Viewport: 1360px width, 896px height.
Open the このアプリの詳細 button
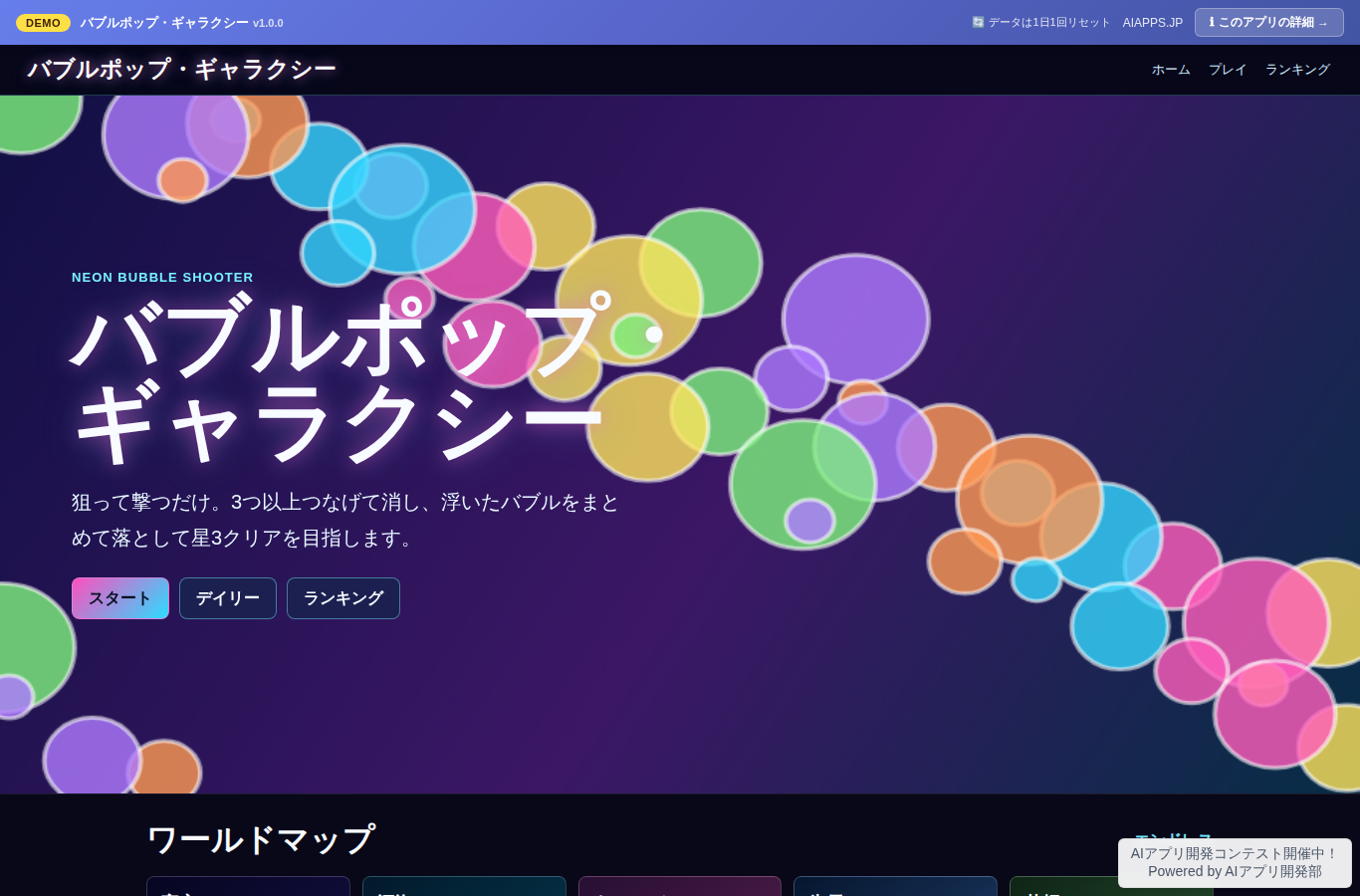coord(1269,22)
